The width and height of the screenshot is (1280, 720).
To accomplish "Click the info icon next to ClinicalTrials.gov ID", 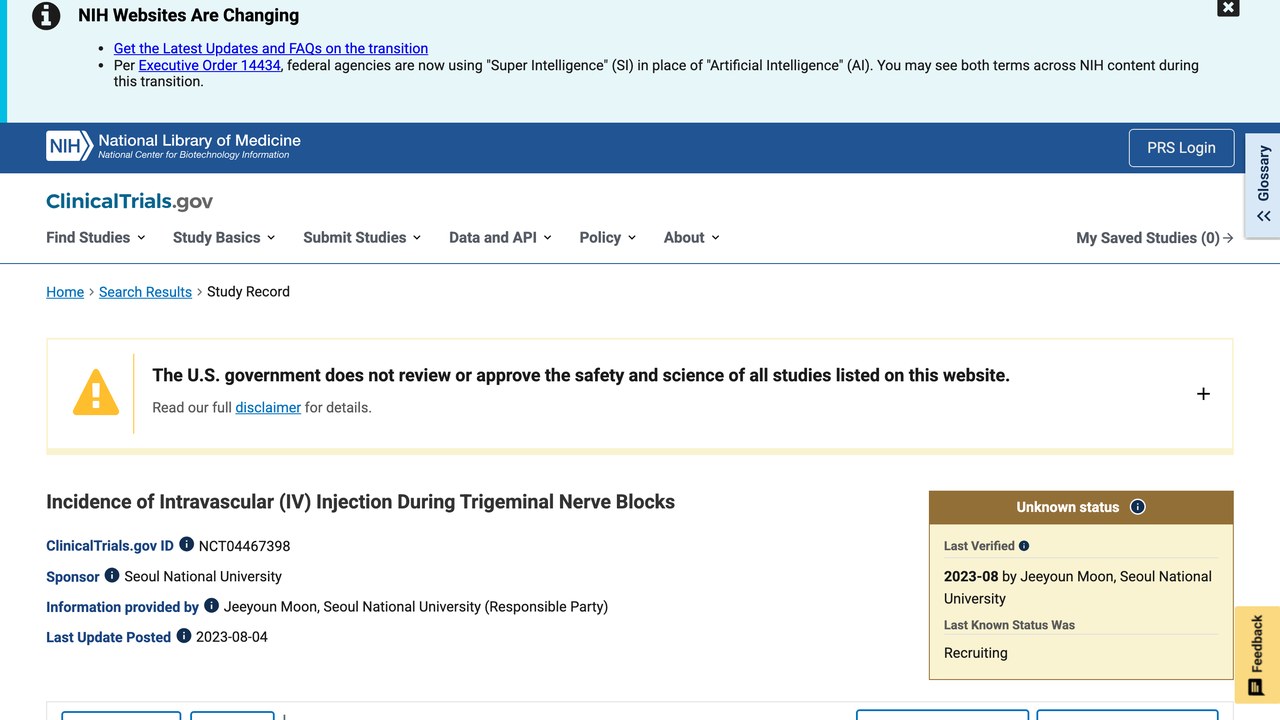I will [187, 545].
